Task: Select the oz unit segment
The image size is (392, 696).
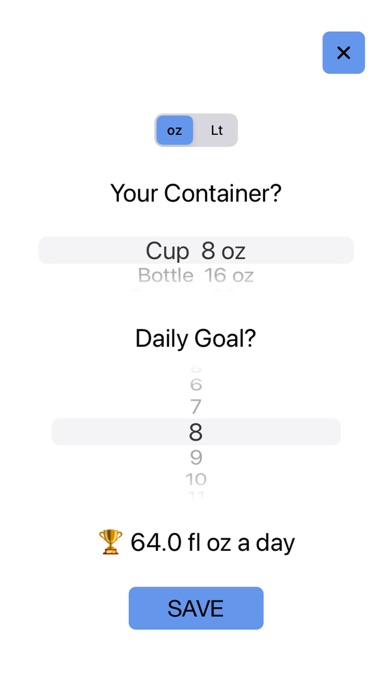Action: click(174, 130)
